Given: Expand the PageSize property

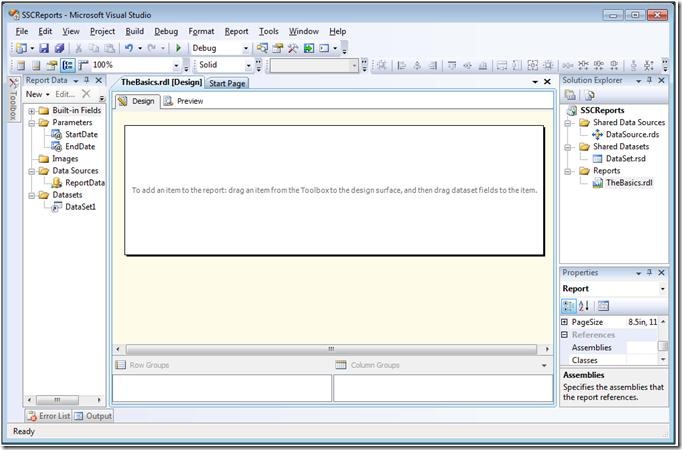Looking at the screenshot, I should 565,322.
